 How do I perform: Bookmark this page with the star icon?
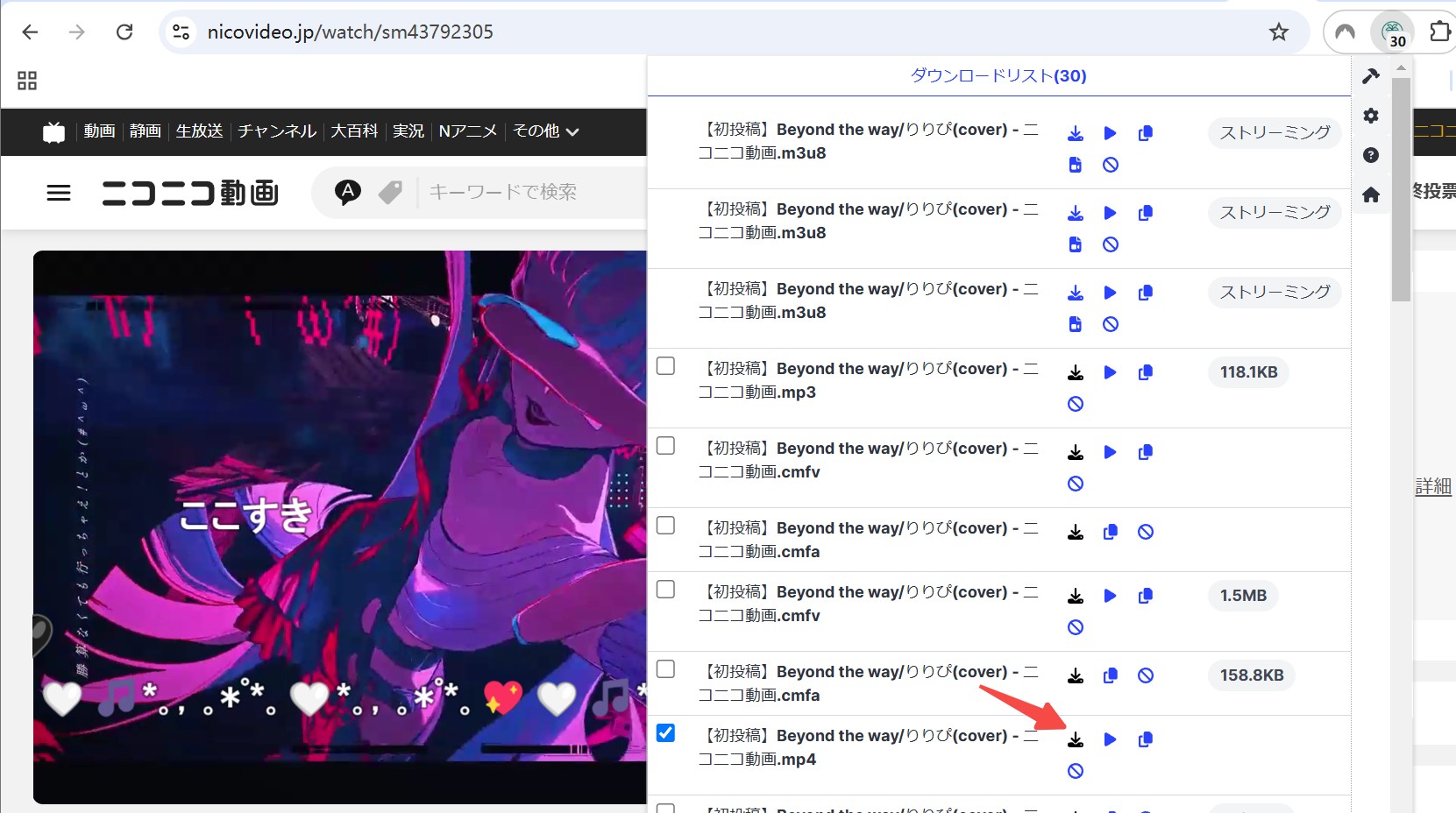(1279, 32)
